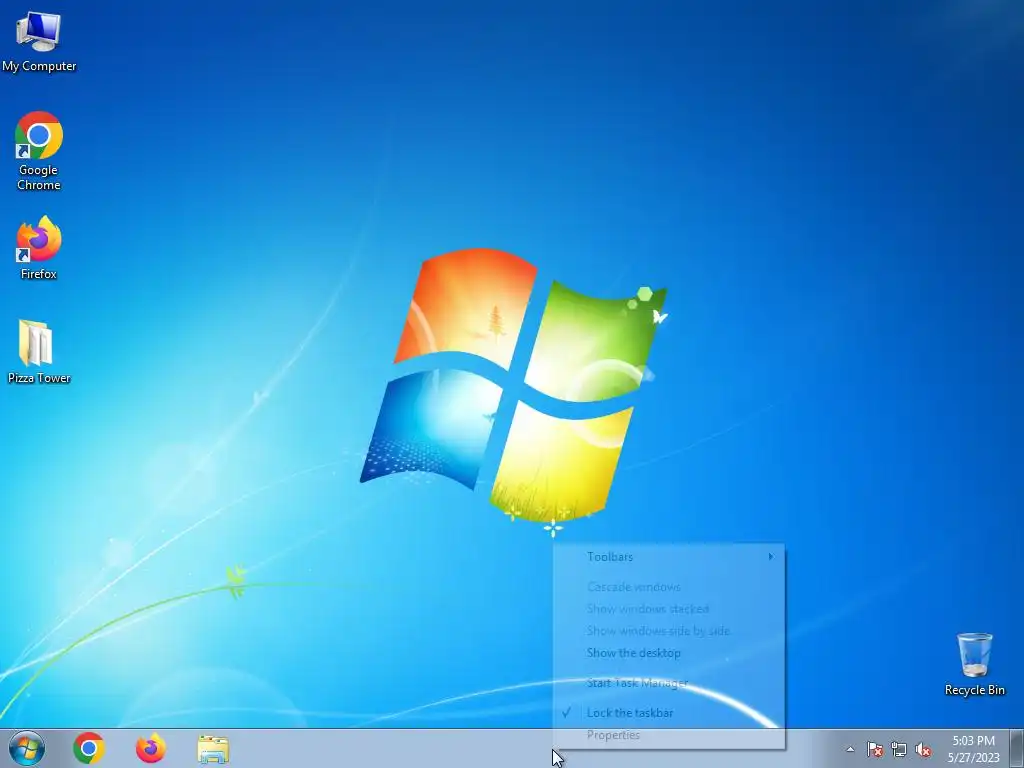Expand the Toolbars submenu
Viewport: 1024px width, 768px height.
[x=669, y=556]
